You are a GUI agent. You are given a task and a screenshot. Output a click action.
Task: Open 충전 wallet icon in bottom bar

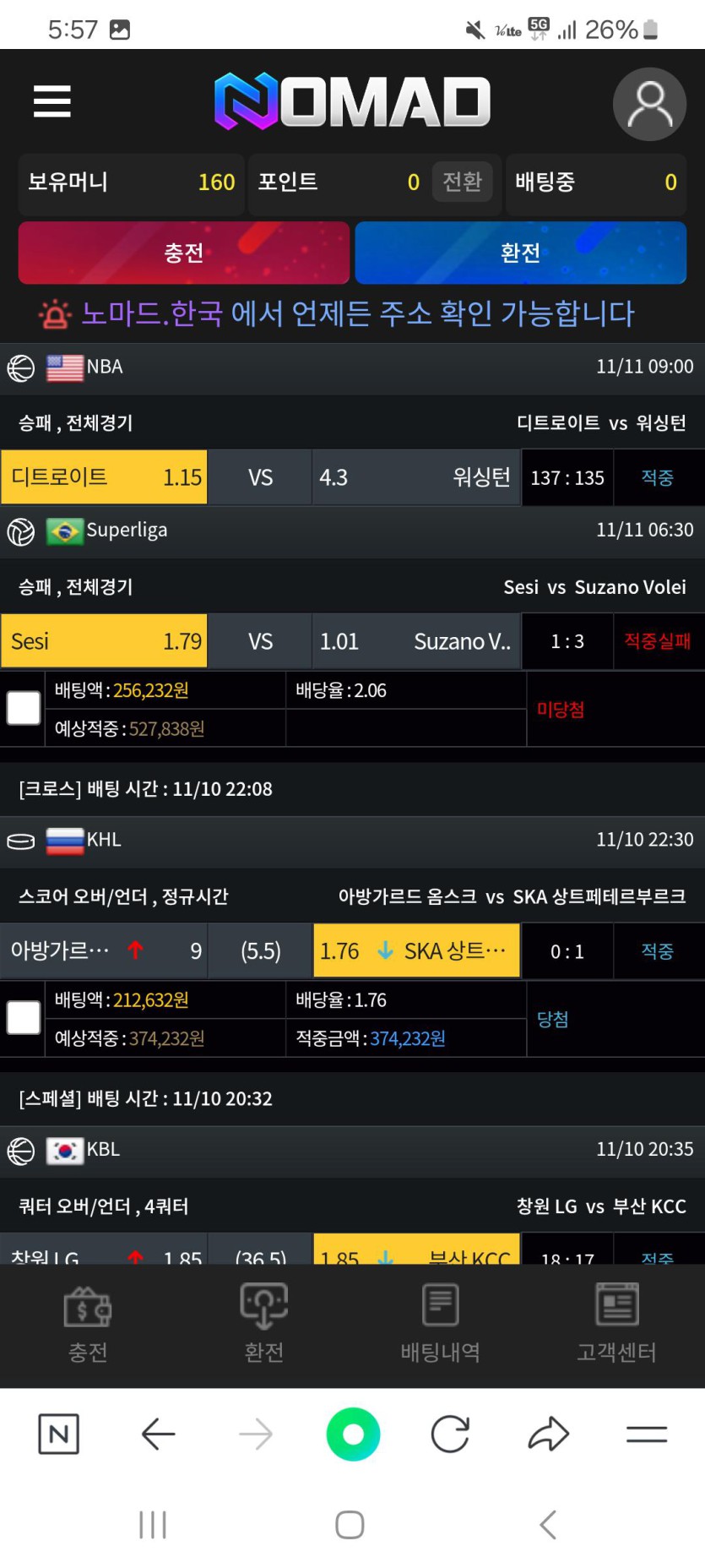pos(88,1323)
